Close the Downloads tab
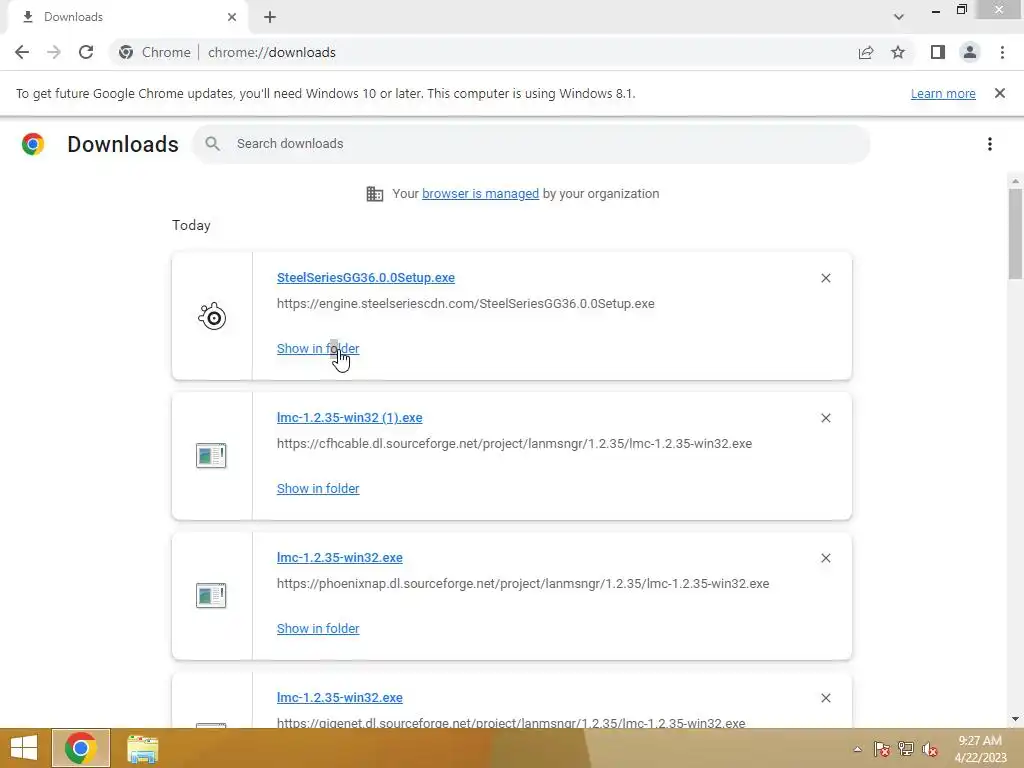The width and height of the screenshot is (1024, 768). click(x=232, y=17)
